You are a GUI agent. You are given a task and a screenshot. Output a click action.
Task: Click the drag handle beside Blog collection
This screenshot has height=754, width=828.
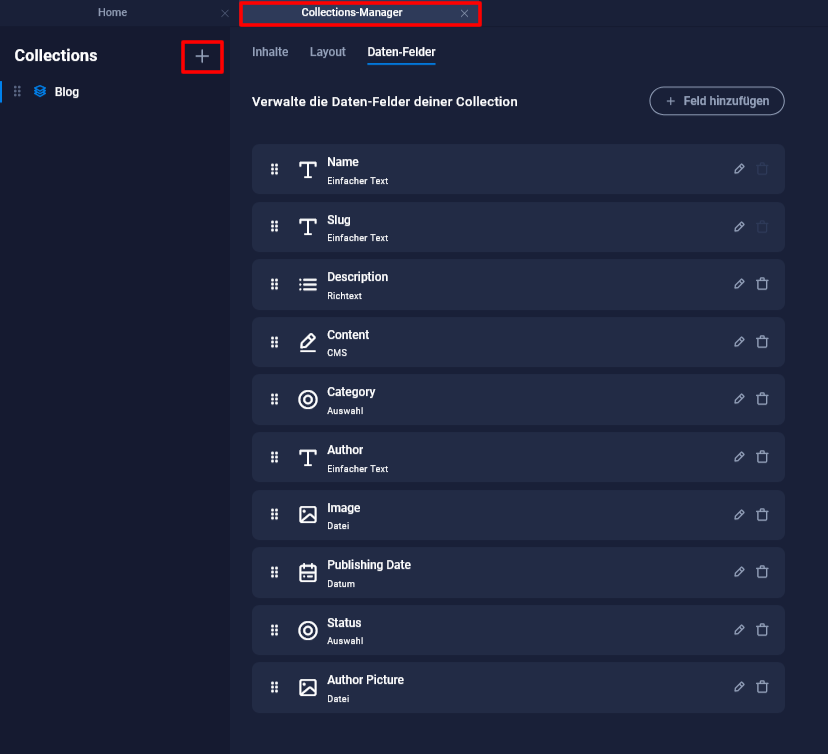tap(17, 92)
